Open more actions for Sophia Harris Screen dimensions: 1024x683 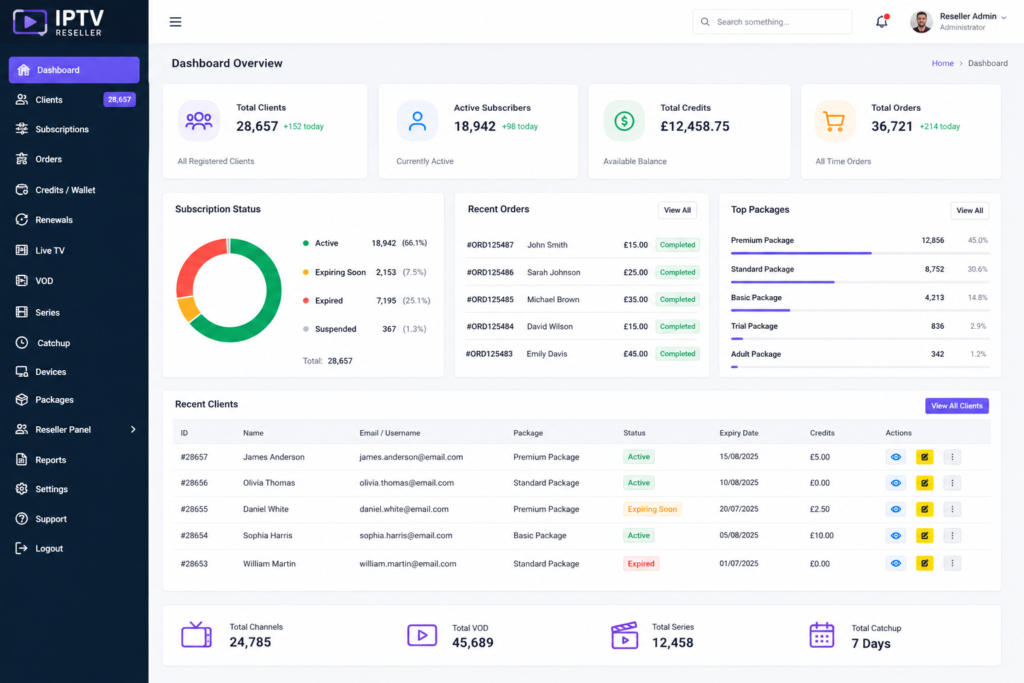coord(952,535)
